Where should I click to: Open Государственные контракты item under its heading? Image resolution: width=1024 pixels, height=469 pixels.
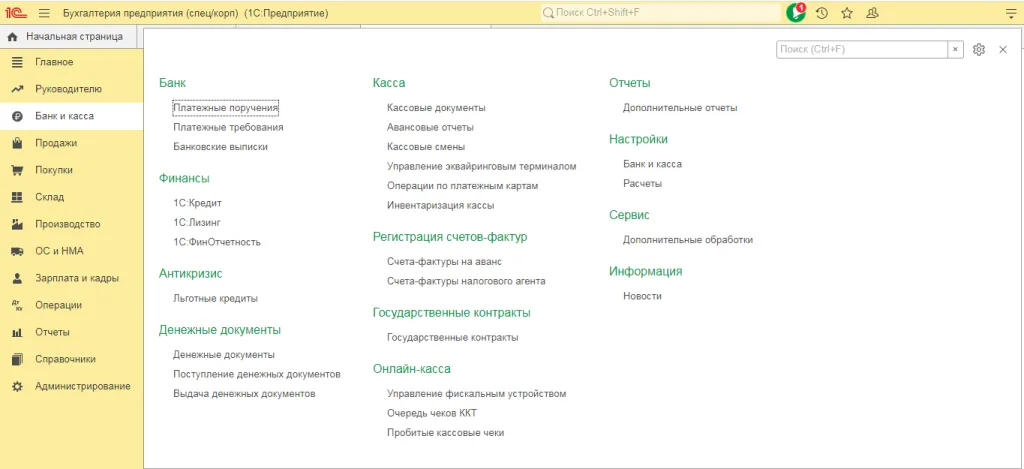click(453, 337)
